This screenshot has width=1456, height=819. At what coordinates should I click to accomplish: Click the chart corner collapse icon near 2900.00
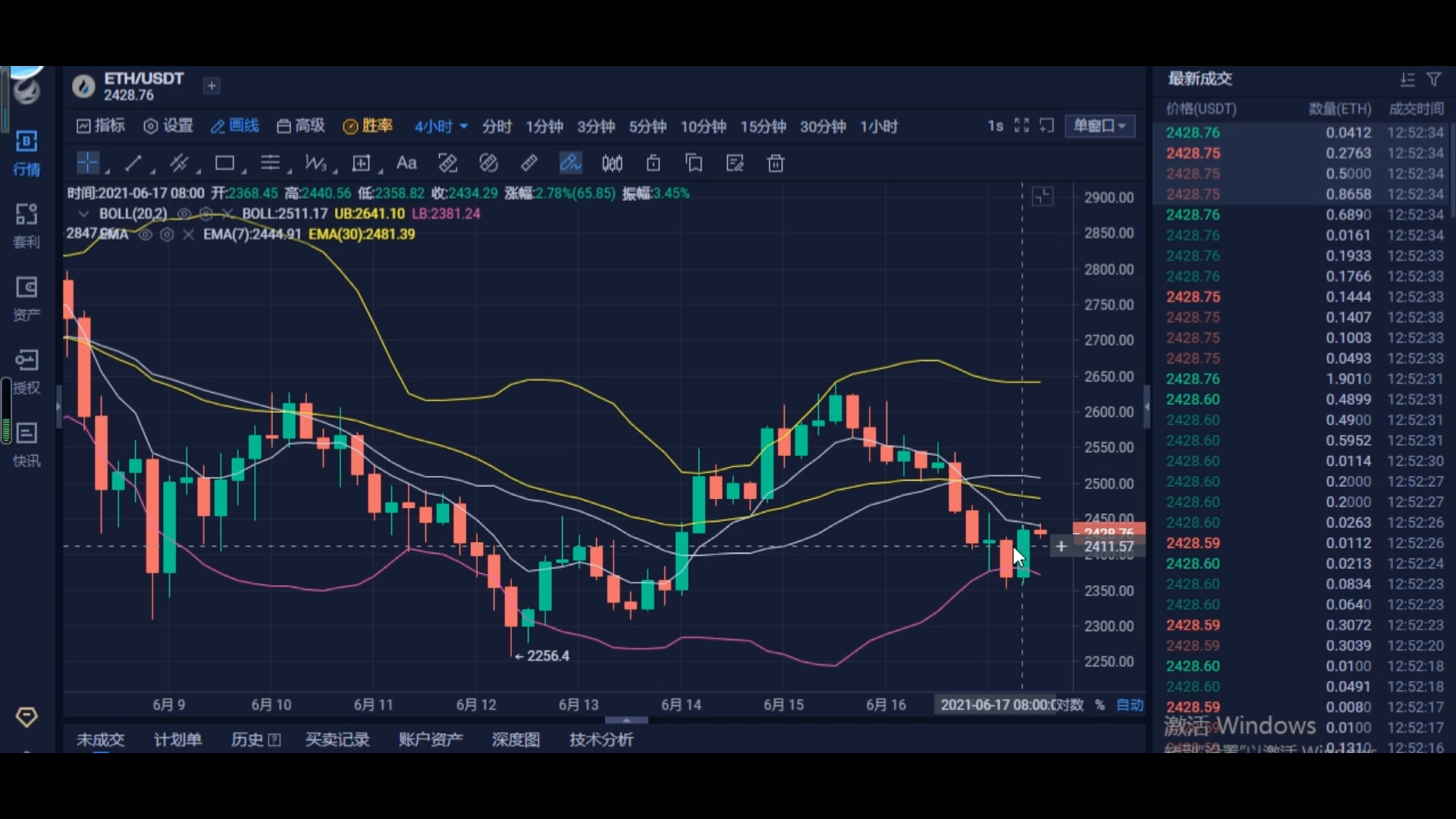pos(1043,196)
